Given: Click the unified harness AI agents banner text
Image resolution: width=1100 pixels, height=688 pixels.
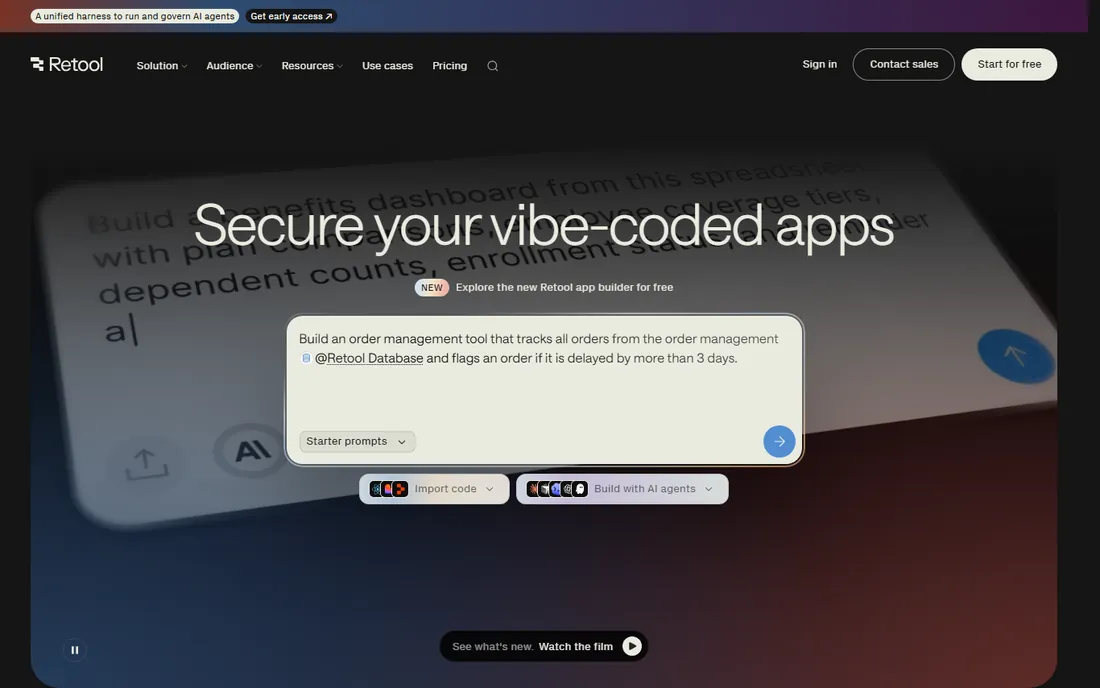Looking at the screenshot, I should point(135,16).
